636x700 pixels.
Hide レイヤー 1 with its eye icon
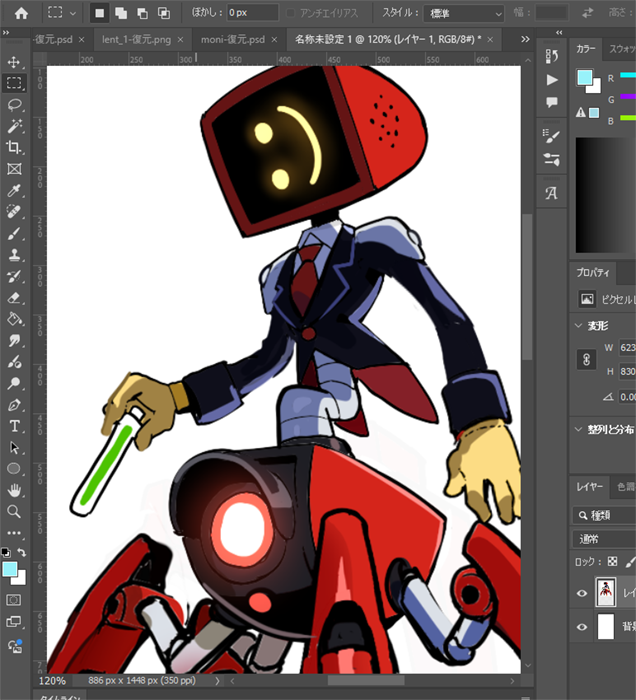pos(582,593)
